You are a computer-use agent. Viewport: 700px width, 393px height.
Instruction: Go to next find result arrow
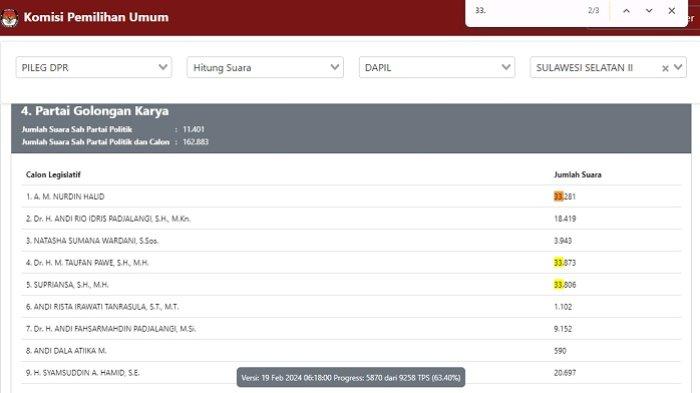point(649,11)
